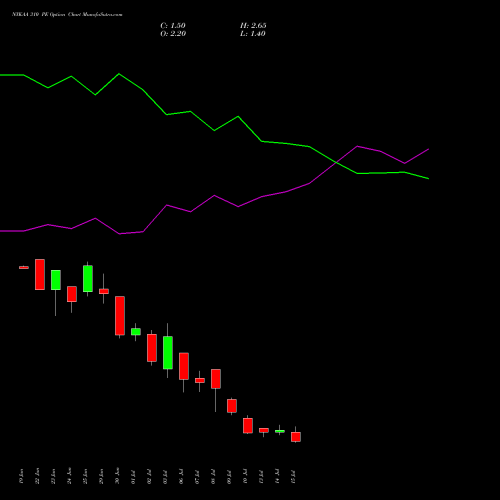The image size is (500, 500).
Task: Click the green candle above 25 Jun
Action: 88,279
